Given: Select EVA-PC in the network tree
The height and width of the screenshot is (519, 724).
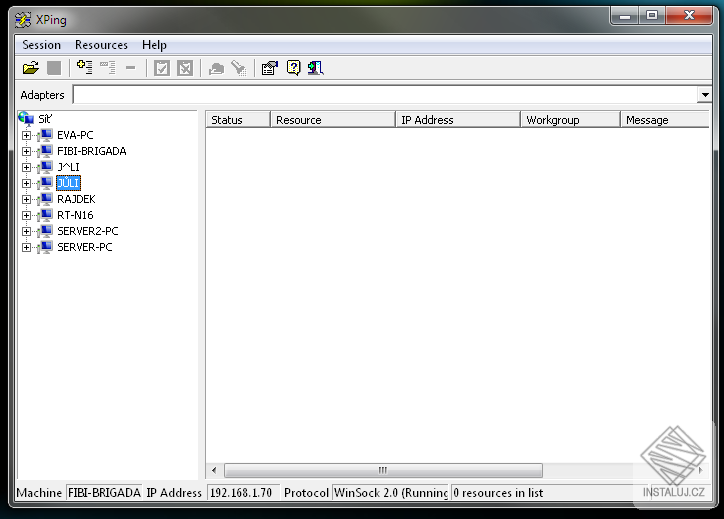Looking at the screenshot, I should point(75,135).
